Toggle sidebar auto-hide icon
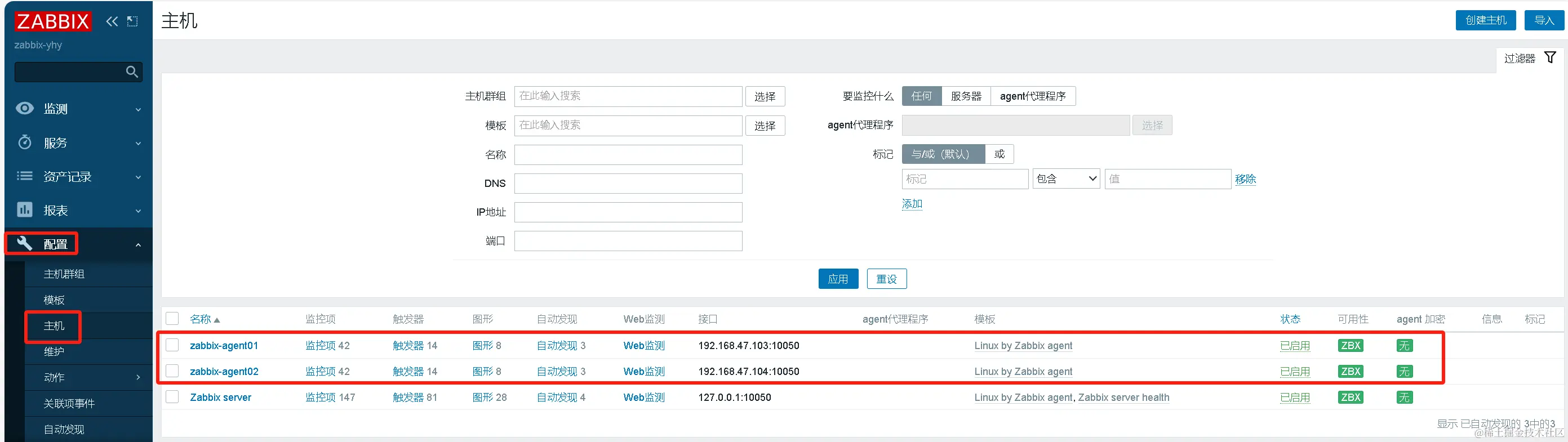This screenshot has width=1568, height=442. click(x=132, y=21)
